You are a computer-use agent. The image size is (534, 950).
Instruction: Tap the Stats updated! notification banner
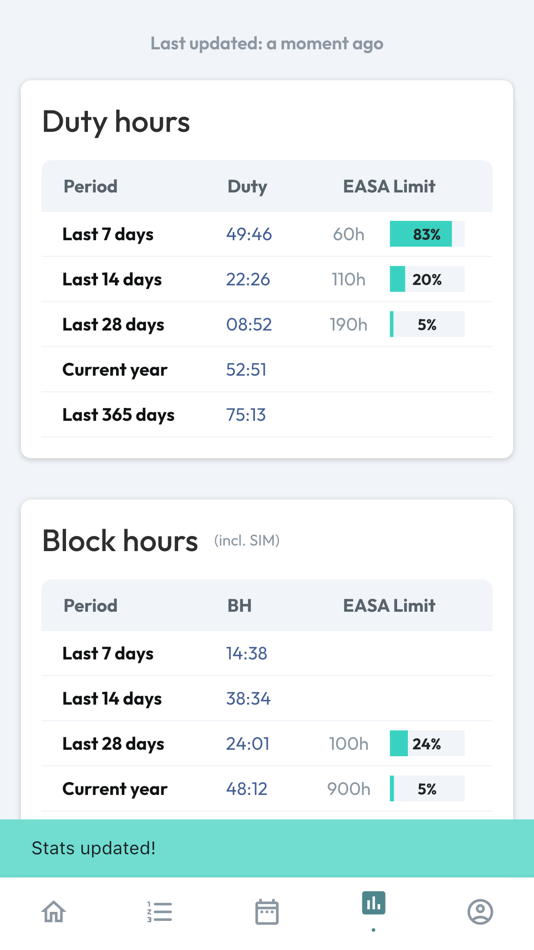click(x=267, y=848)
